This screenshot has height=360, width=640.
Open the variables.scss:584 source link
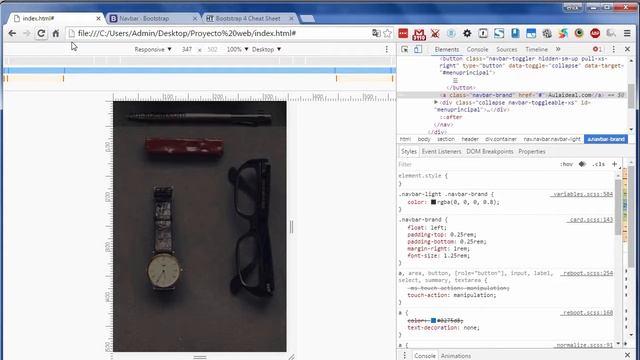point(582,194)
